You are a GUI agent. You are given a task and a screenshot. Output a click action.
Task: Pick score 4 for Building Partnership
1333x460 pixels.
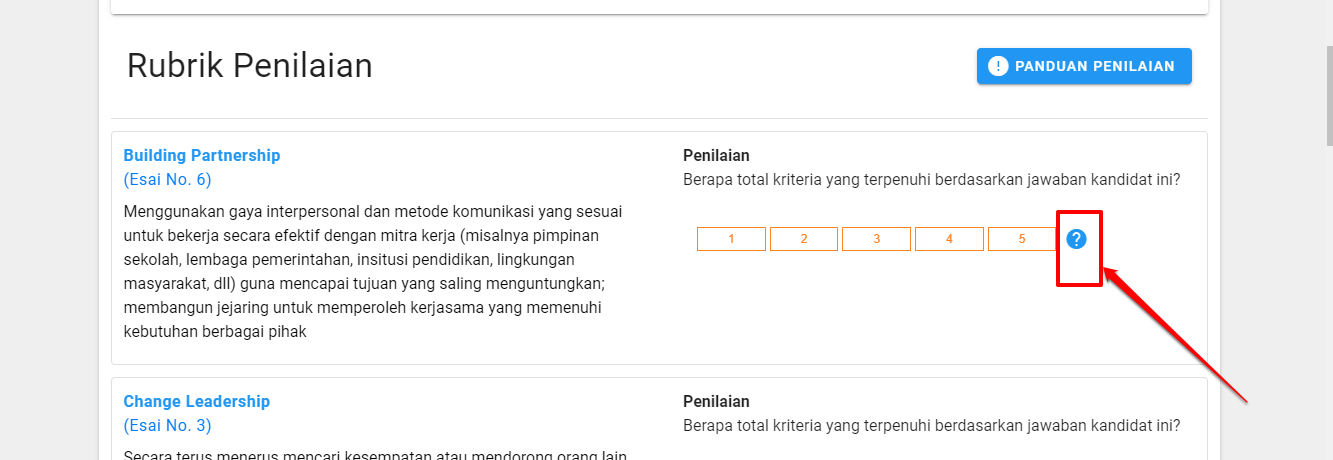pos(949,239)
